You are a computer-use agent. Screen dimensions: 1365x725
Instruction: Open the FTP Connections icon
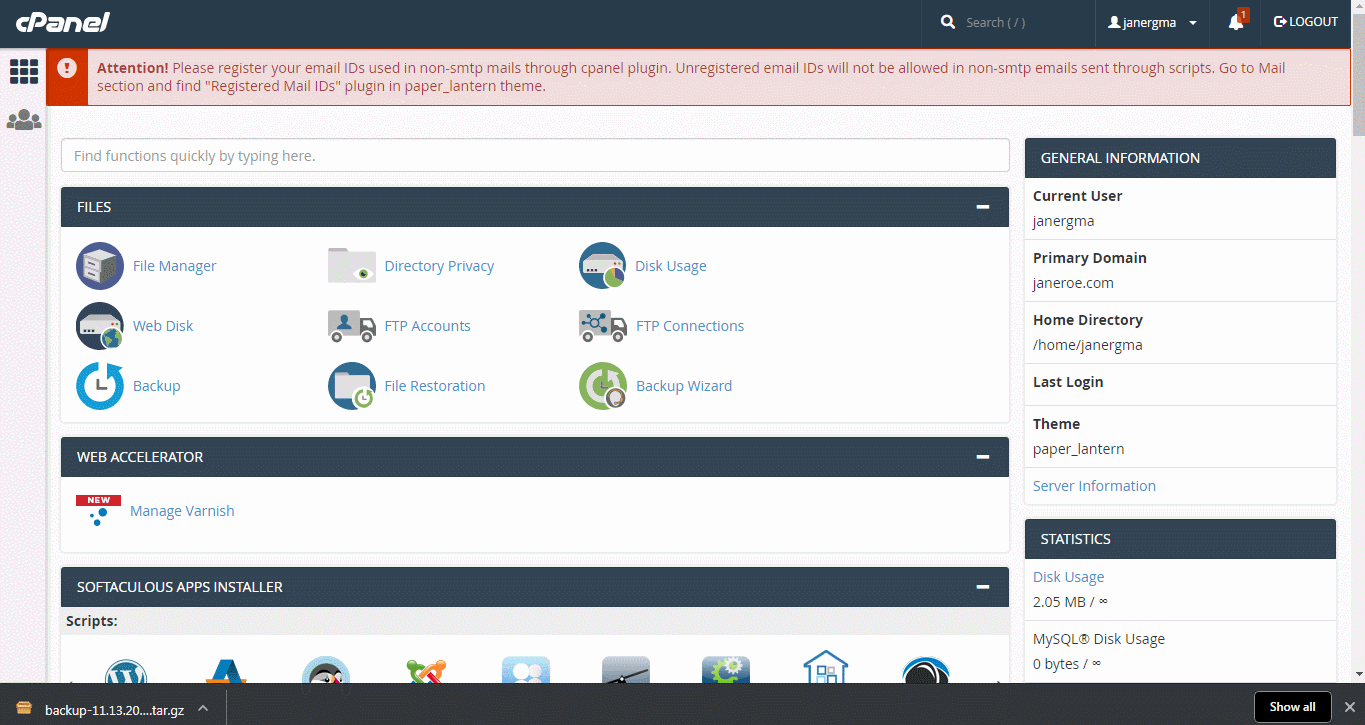coord(603,326)
